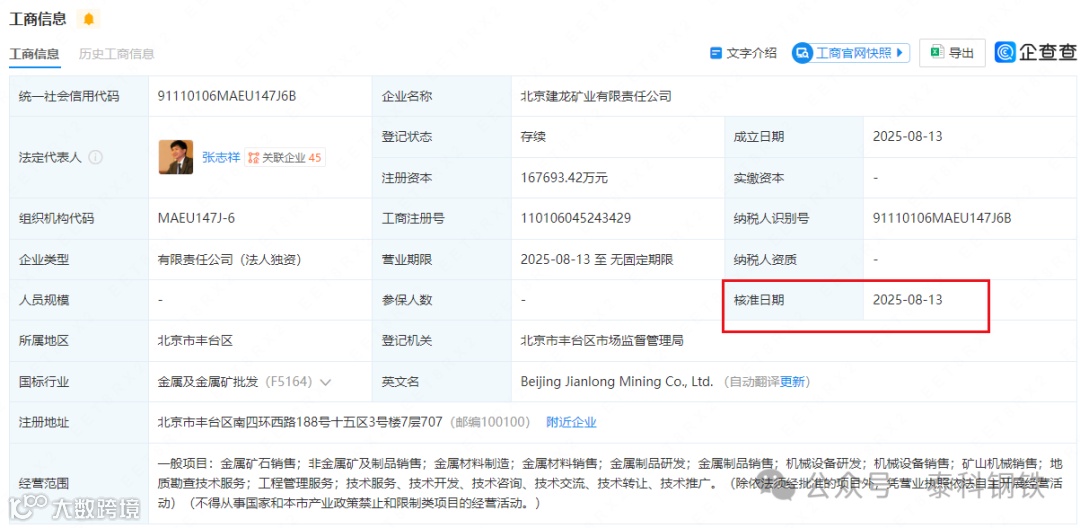Image resolution: width=1080 pixels, height=528 pixels.
Task: Click camera icon in 工商官网快照 button
Action: [802, 53]
